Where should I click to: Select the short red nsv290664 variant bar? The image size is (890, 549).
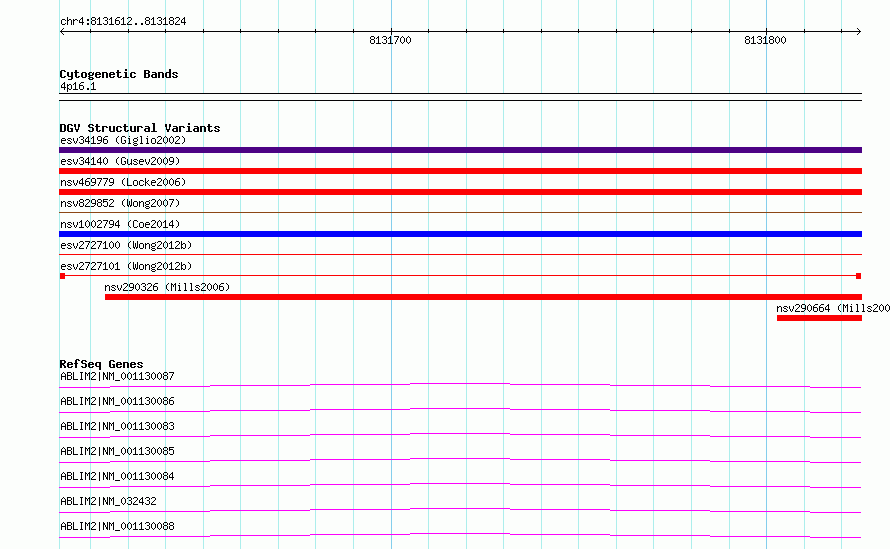(820, 318)
